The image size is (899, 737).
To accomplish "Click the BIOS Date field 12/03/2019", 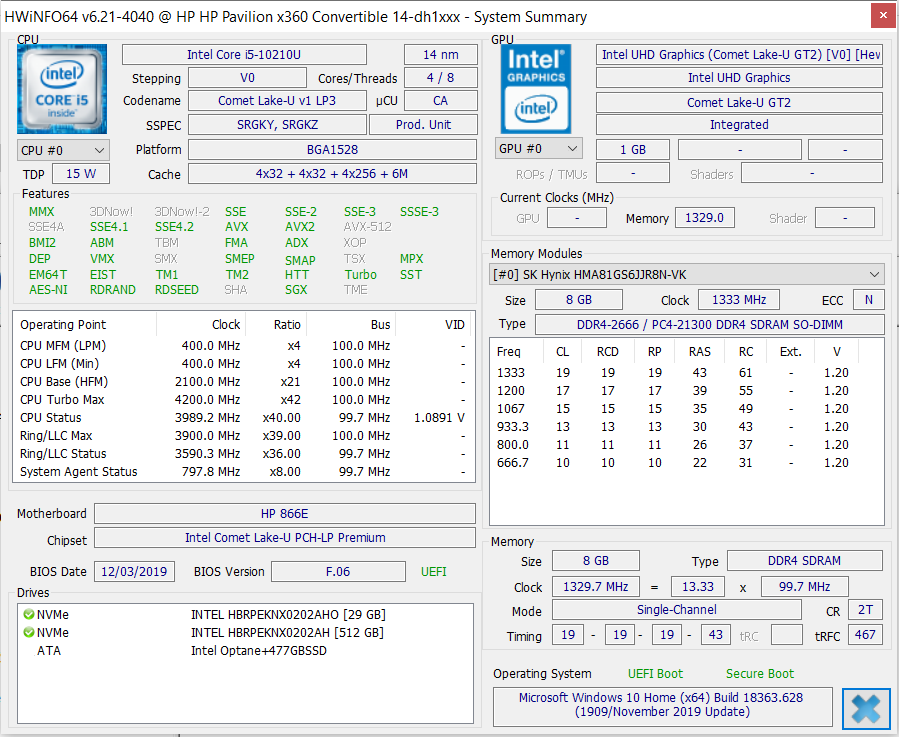I will click(134, 572).
